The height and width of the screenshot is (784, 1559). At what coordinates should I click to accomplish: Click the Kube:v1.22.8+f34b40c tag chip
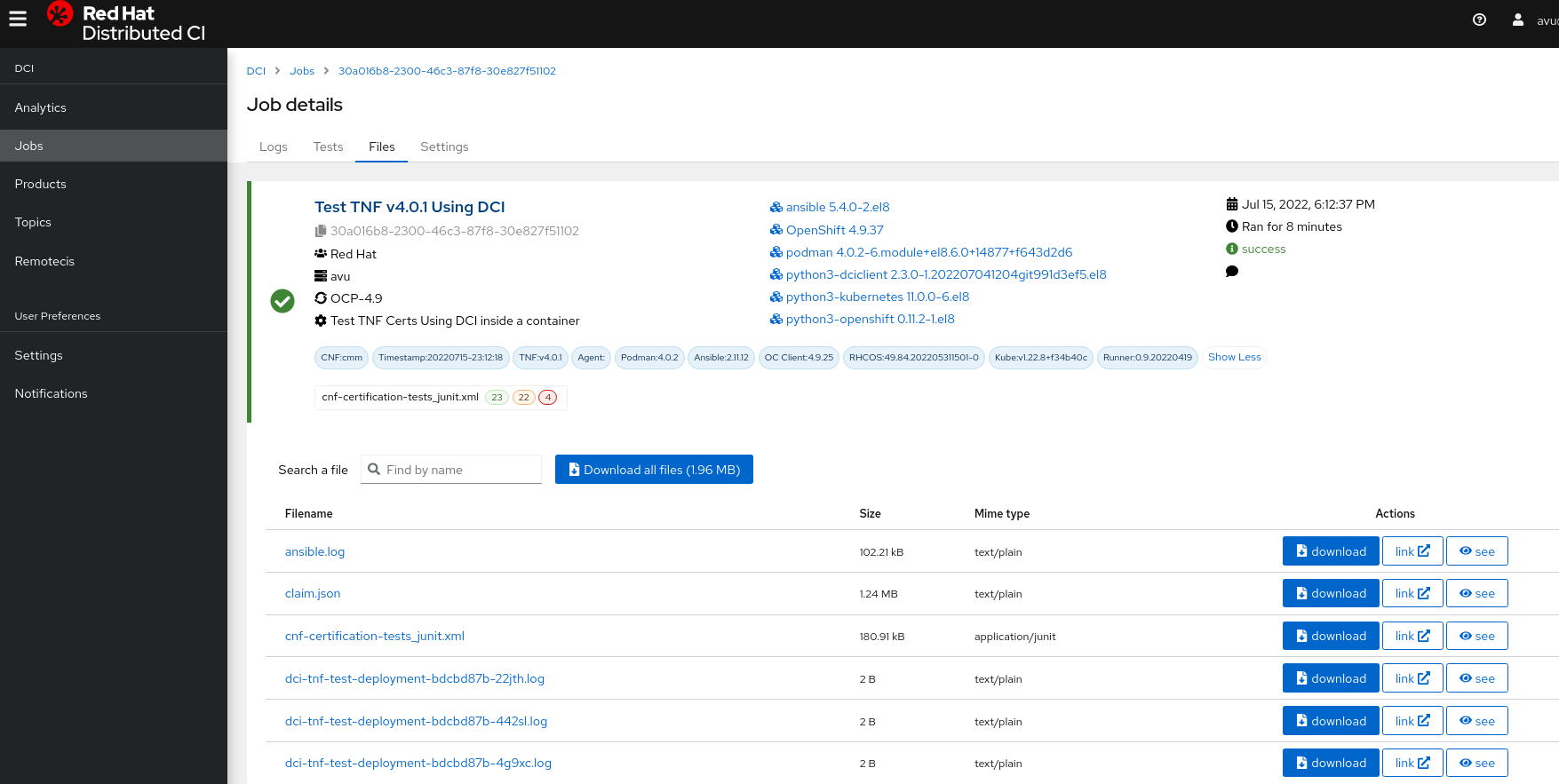click(1040, 358)
